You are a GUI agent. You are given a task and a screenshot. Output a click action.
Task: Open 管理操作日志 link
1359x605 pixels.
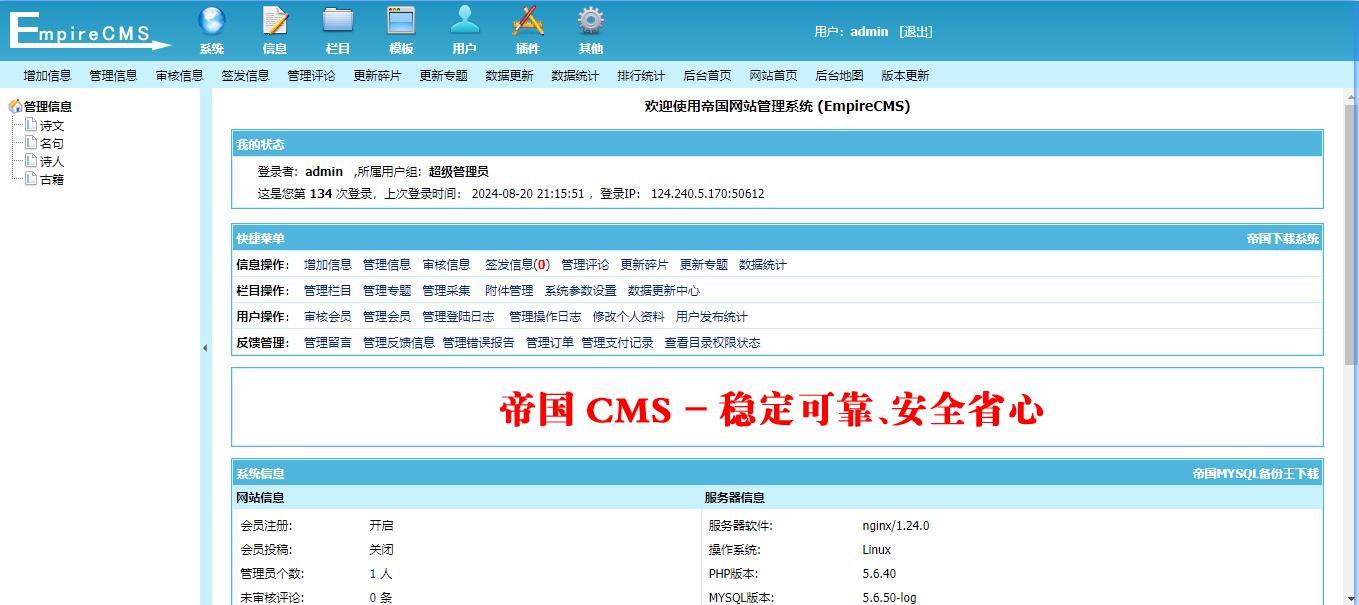tap(545, 317)
